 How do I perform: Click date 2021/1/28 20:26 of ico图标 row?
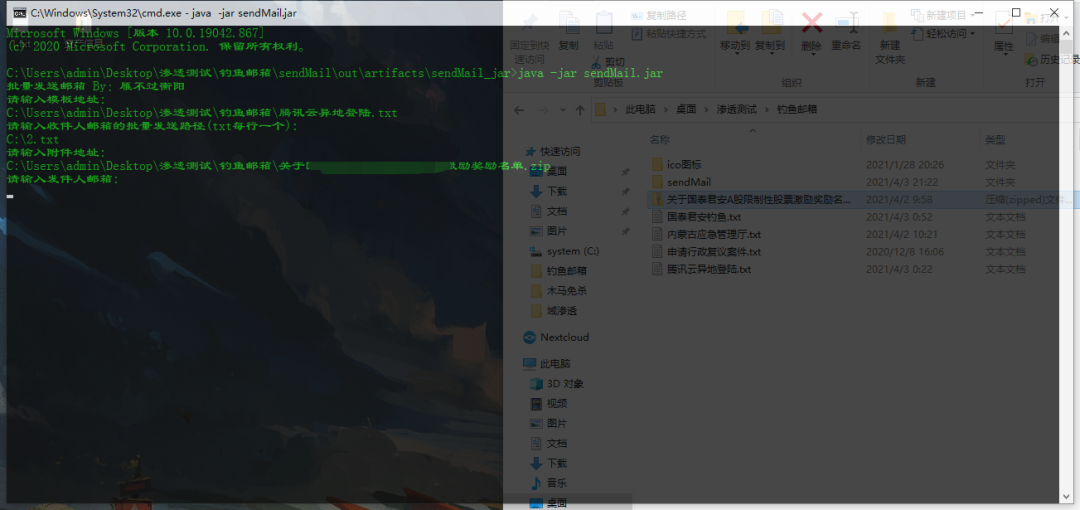pyautogui.click(x=904, y=165)
